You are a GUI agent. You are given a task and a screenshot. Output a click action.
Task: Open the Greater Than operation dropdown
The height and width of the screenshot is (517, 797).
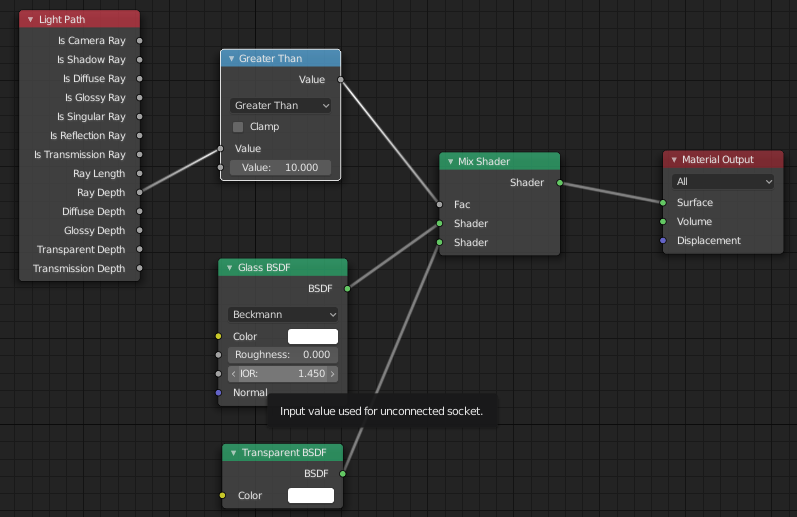pos(280,105)
